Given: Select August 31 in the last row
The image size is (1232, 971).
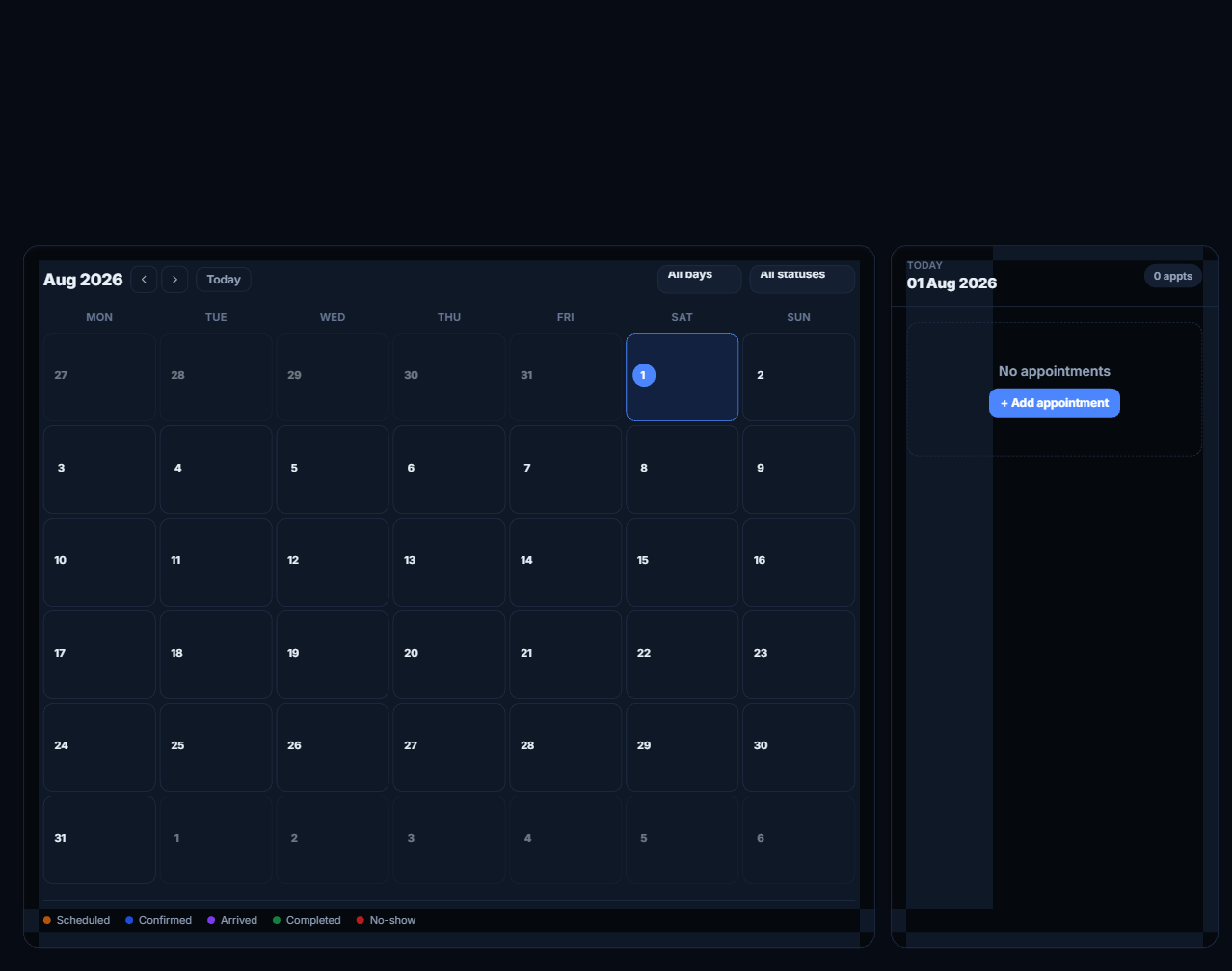Looking at the screenshot, I should pyautogui.click(x=99, y=840).
